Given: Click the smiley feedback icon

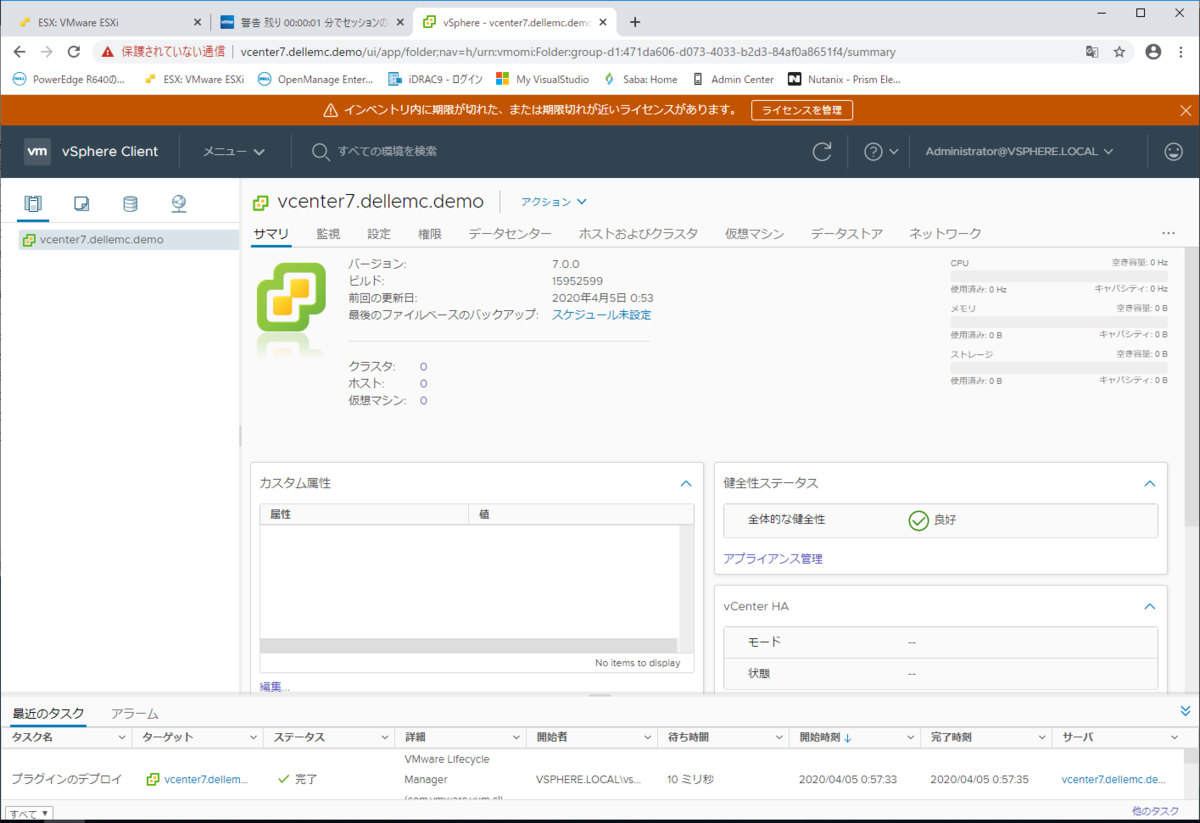Looking at the screenshot, I should [x=1173, y=151].
